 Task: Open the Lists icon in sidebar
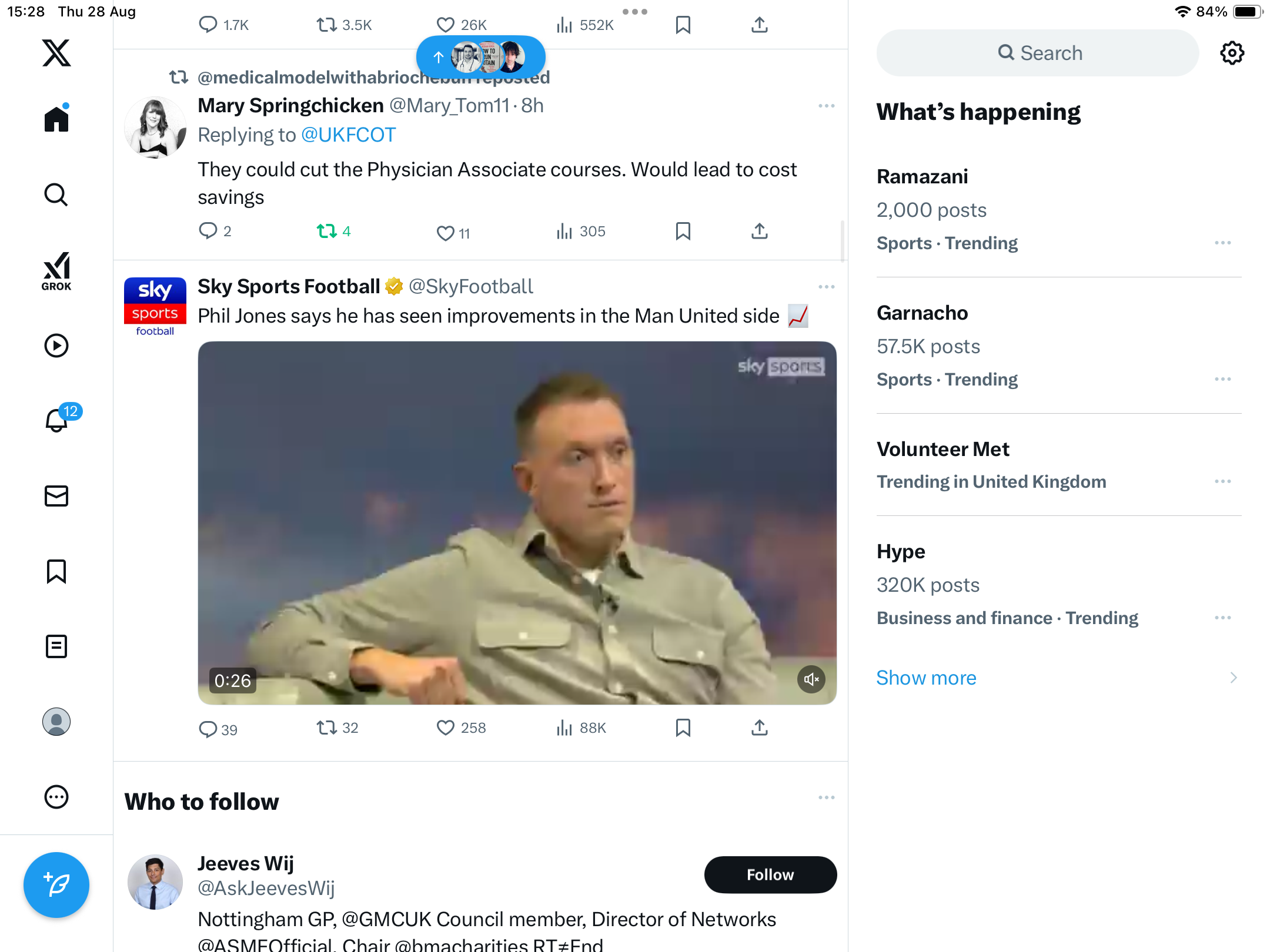pyautogui.click(x=56, y=646)
